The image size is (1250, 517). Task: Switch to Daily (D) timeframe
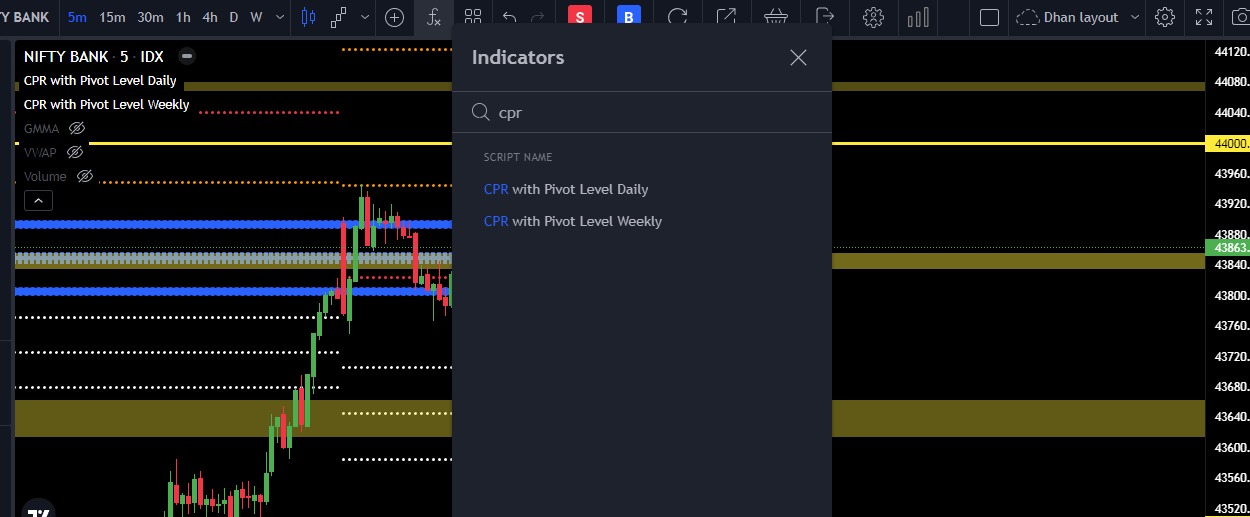[x=234, y=17]
